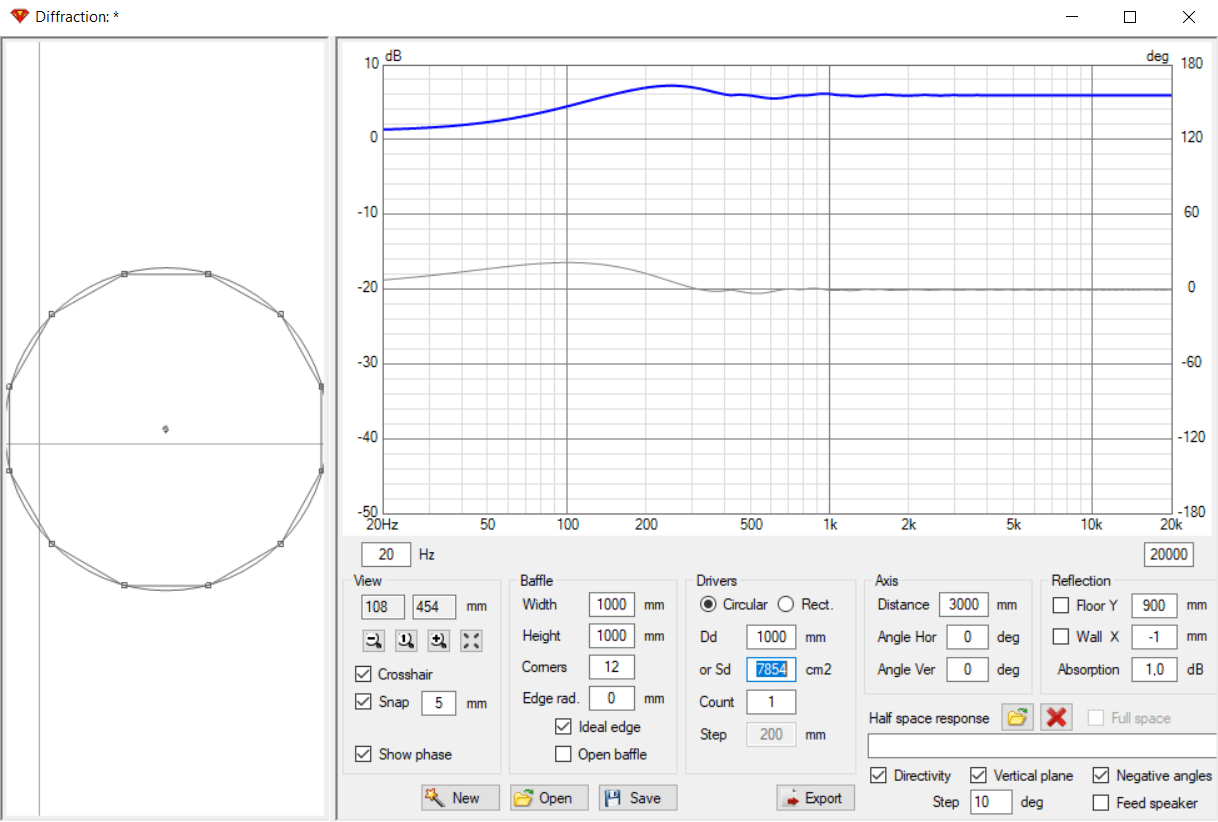Maximize the Diffraction window

point(1130,17)
